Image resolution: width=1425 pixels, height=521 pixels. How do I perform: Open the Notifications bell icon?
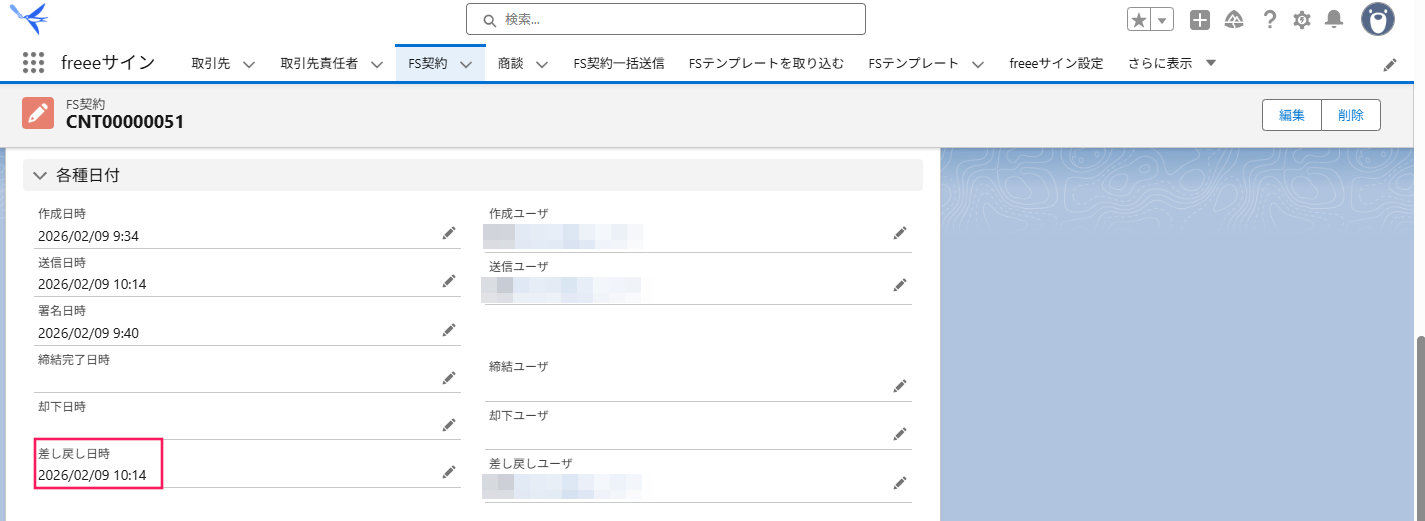[1334, 19]
